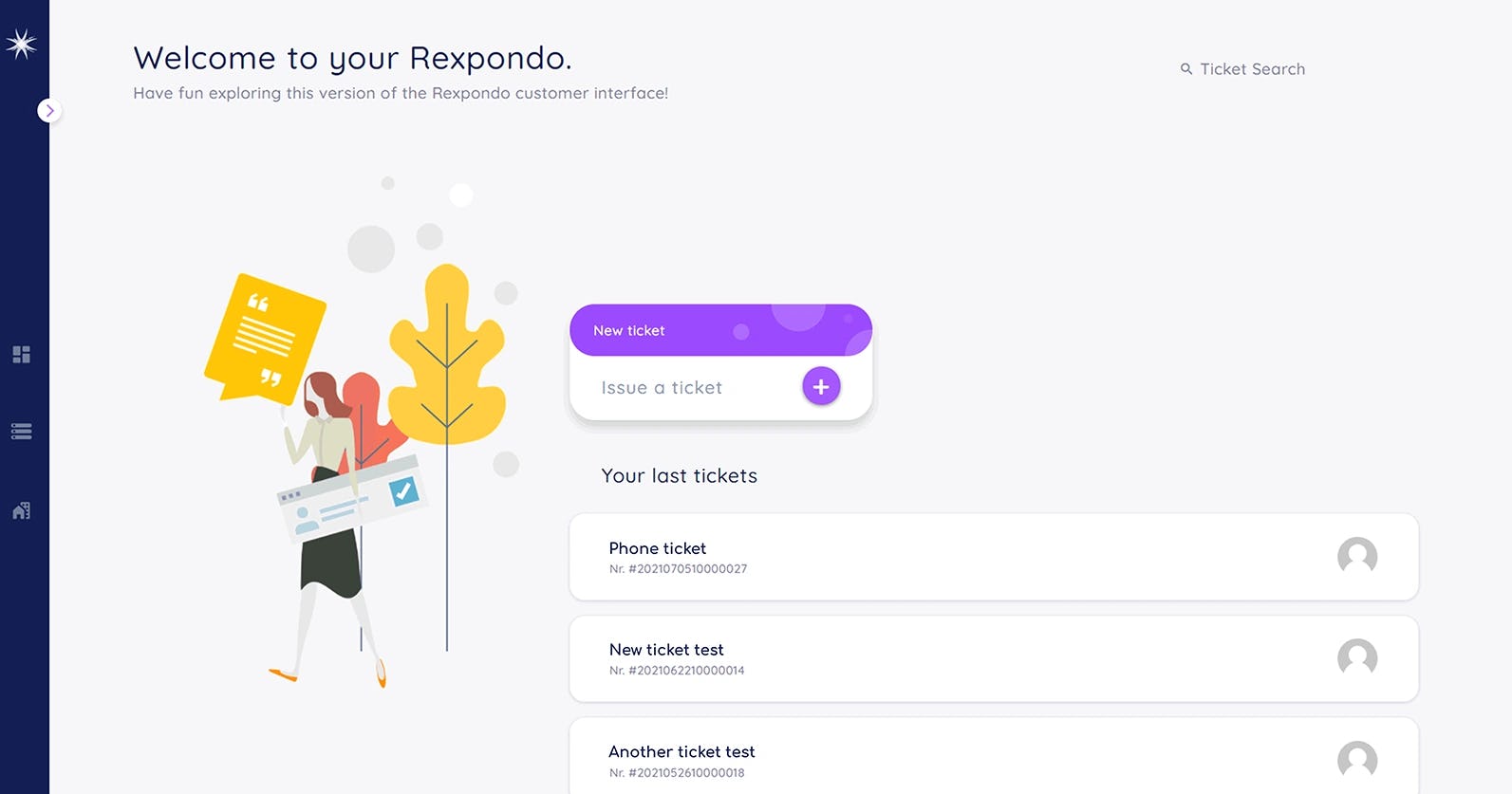Viewport: 1512px width, 794px height.
Task: Click ticket number #2021052610000018
Action: [x=685, y=773]
